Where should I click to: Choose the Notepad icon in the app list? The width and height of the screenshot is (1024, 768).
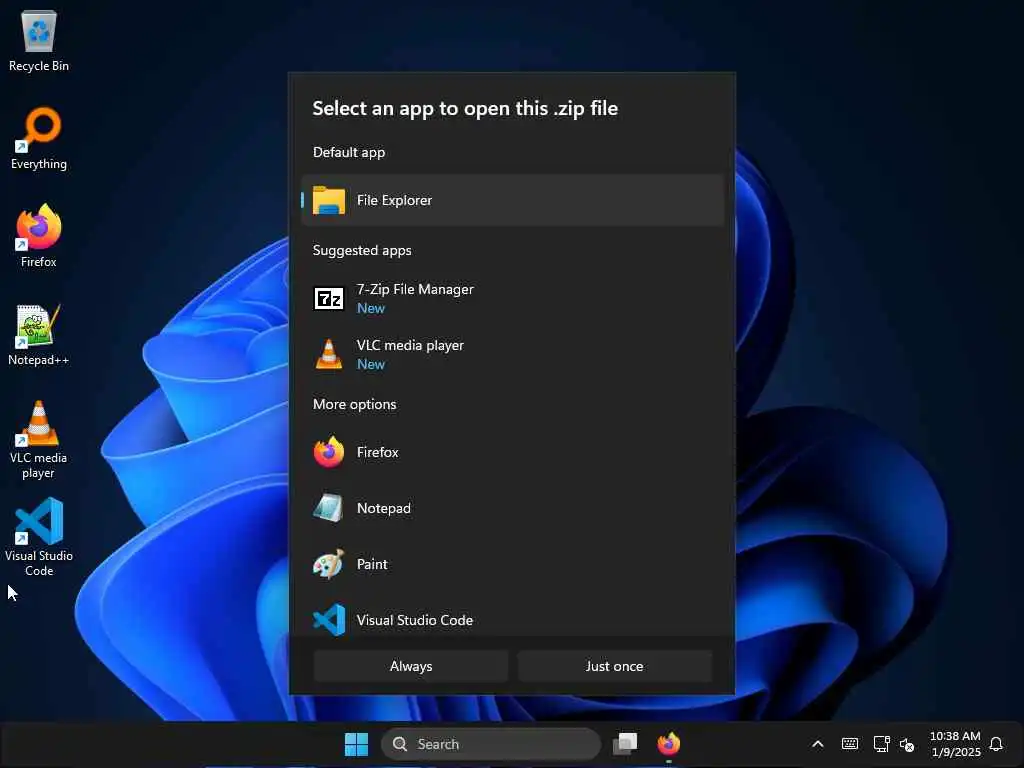click(x=328, y=508)
